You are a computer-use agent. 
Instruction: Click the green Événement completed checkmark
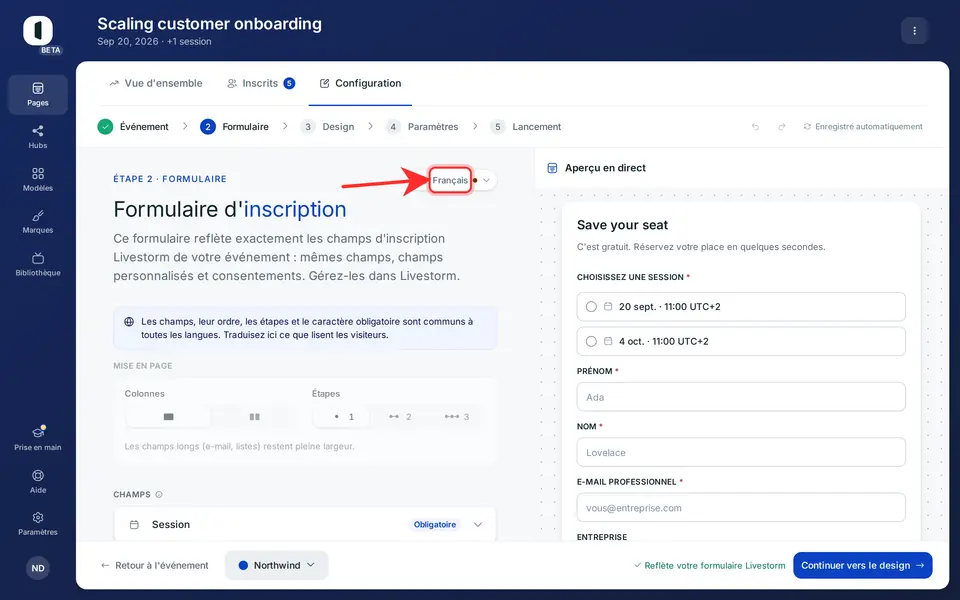coord(105,127)
